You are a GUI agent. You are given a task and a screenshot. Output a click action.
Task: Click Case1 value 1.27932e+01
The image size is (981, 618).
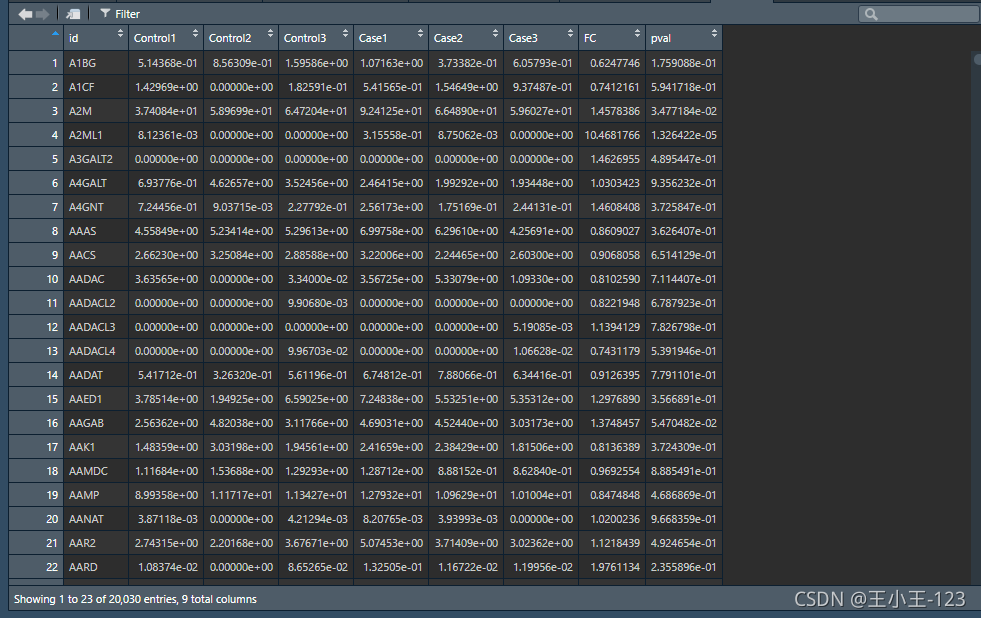point(392,495)
